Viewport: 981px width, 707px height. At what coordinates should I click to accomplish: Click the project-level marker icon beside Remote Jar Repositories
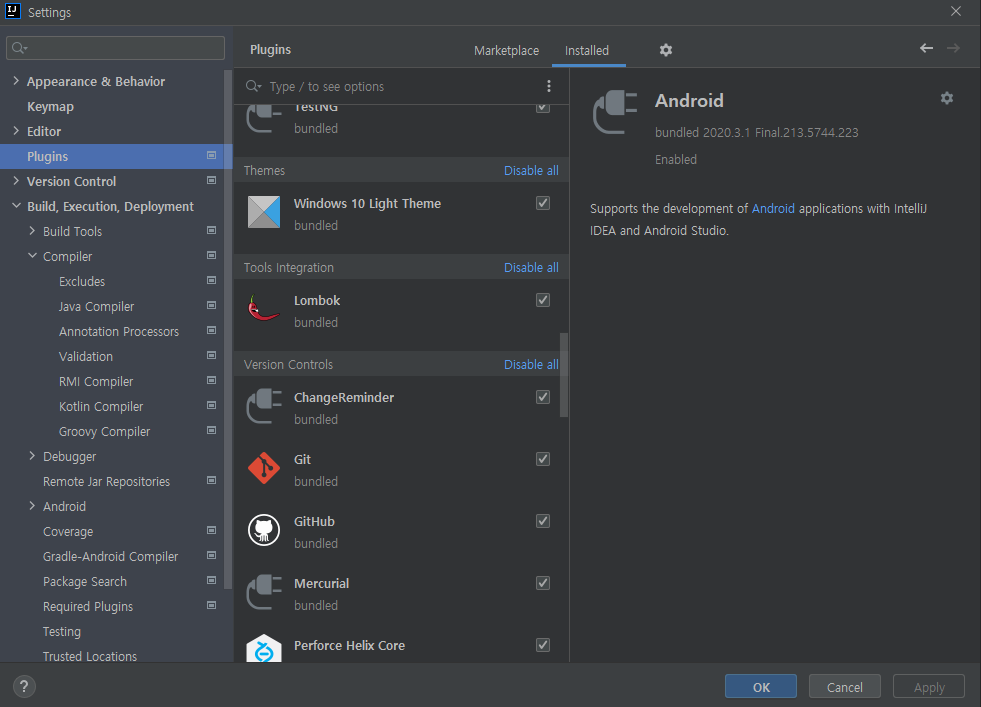point(211,481)
